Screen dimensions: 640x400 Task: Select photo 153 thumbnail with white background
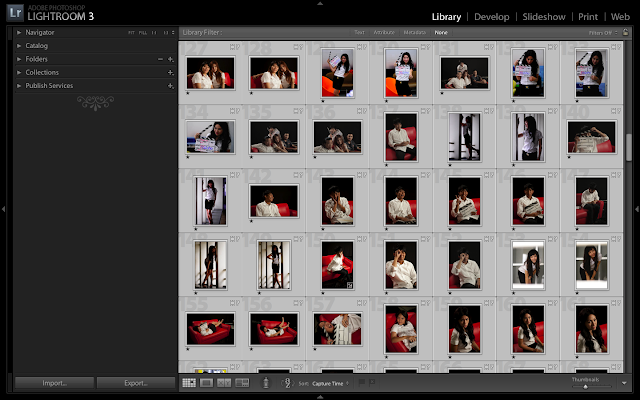click(x=528, y=265)
